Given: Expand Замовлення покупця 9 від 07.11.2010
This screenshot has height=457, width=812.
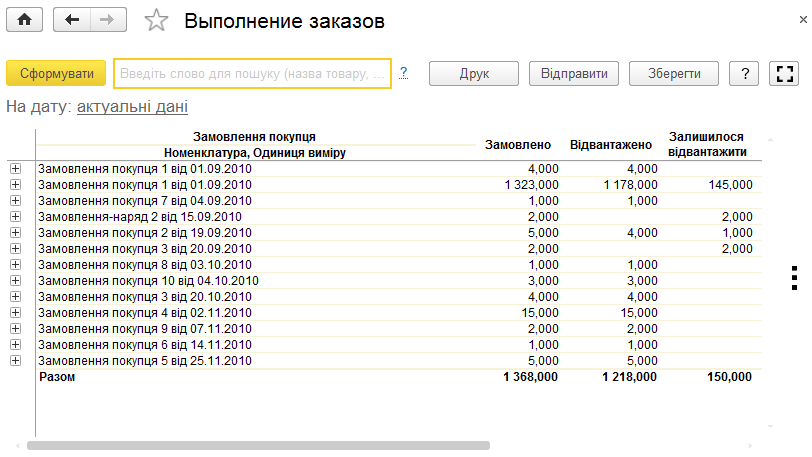Looking at the screenshot, I should click(16, 330).
